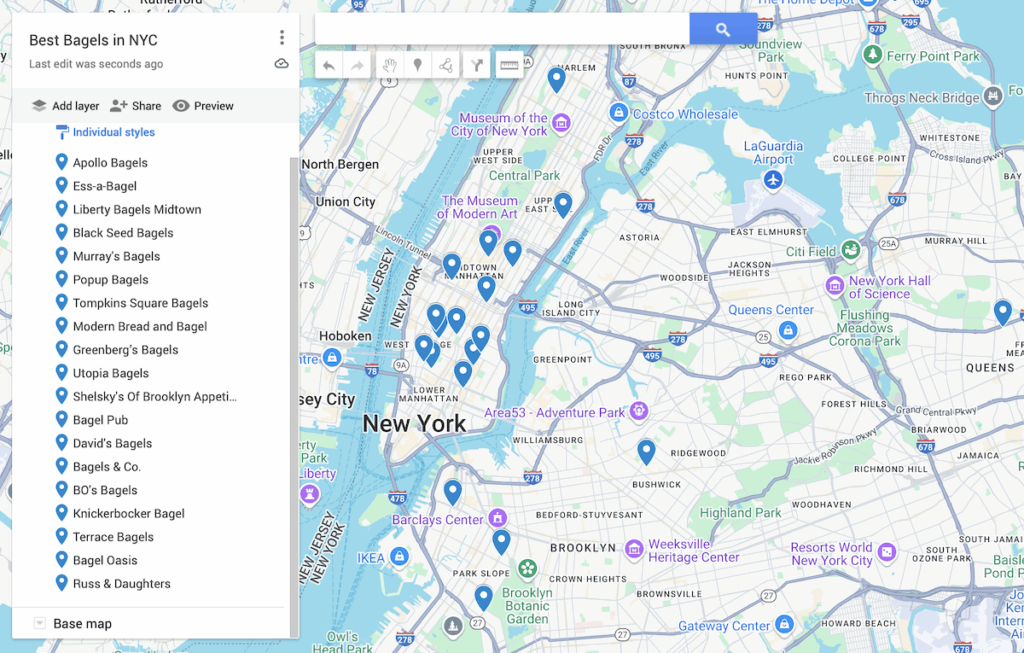This screenshot has height=653, width=1024.
Task: Select David's Bagels entry
Action: [x=112, y=443]
